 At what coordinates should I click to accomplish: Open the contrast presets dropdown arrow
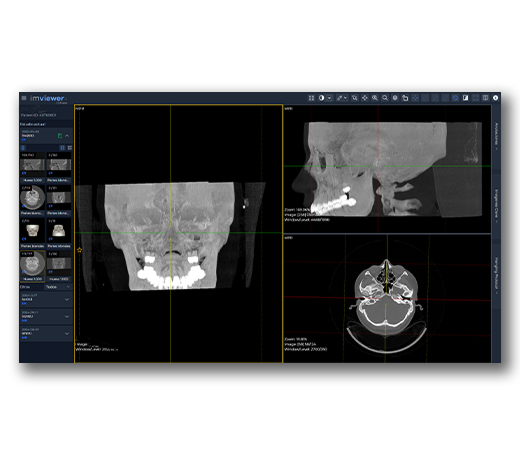pyautogui.click(x=330, y=98)
